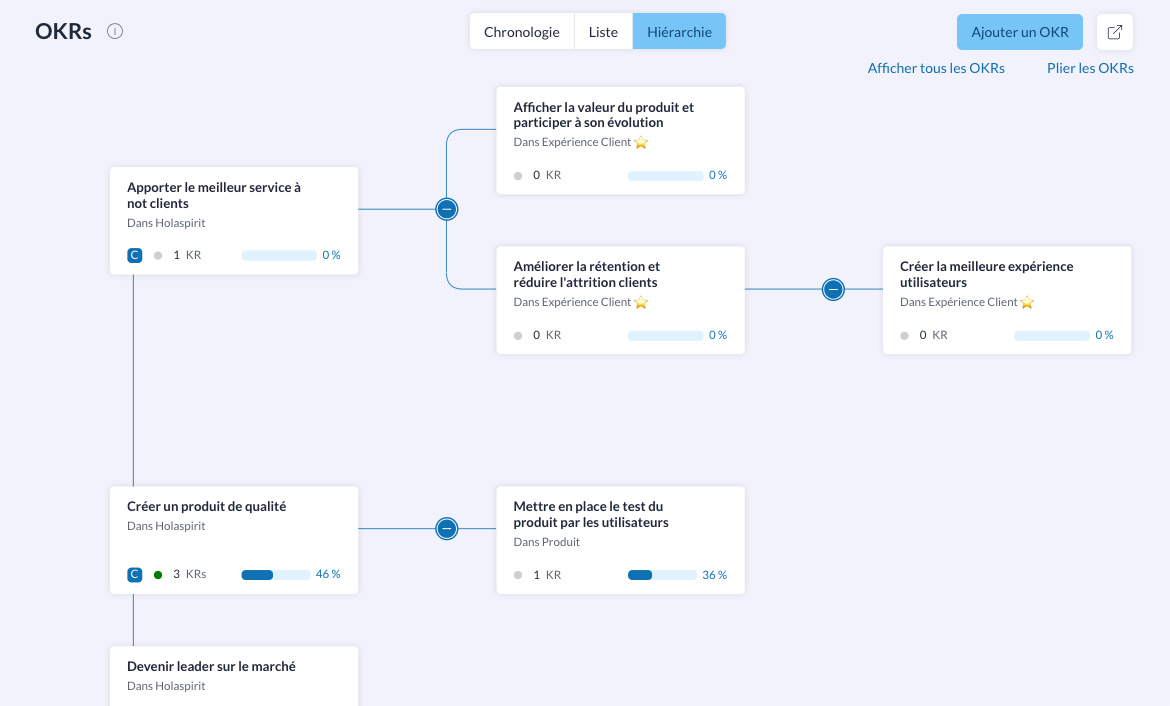Click '1 KR' count on Apporter le meilleur service card
1170x706 pixels.
pyautogui.click(x=187, y=255)
